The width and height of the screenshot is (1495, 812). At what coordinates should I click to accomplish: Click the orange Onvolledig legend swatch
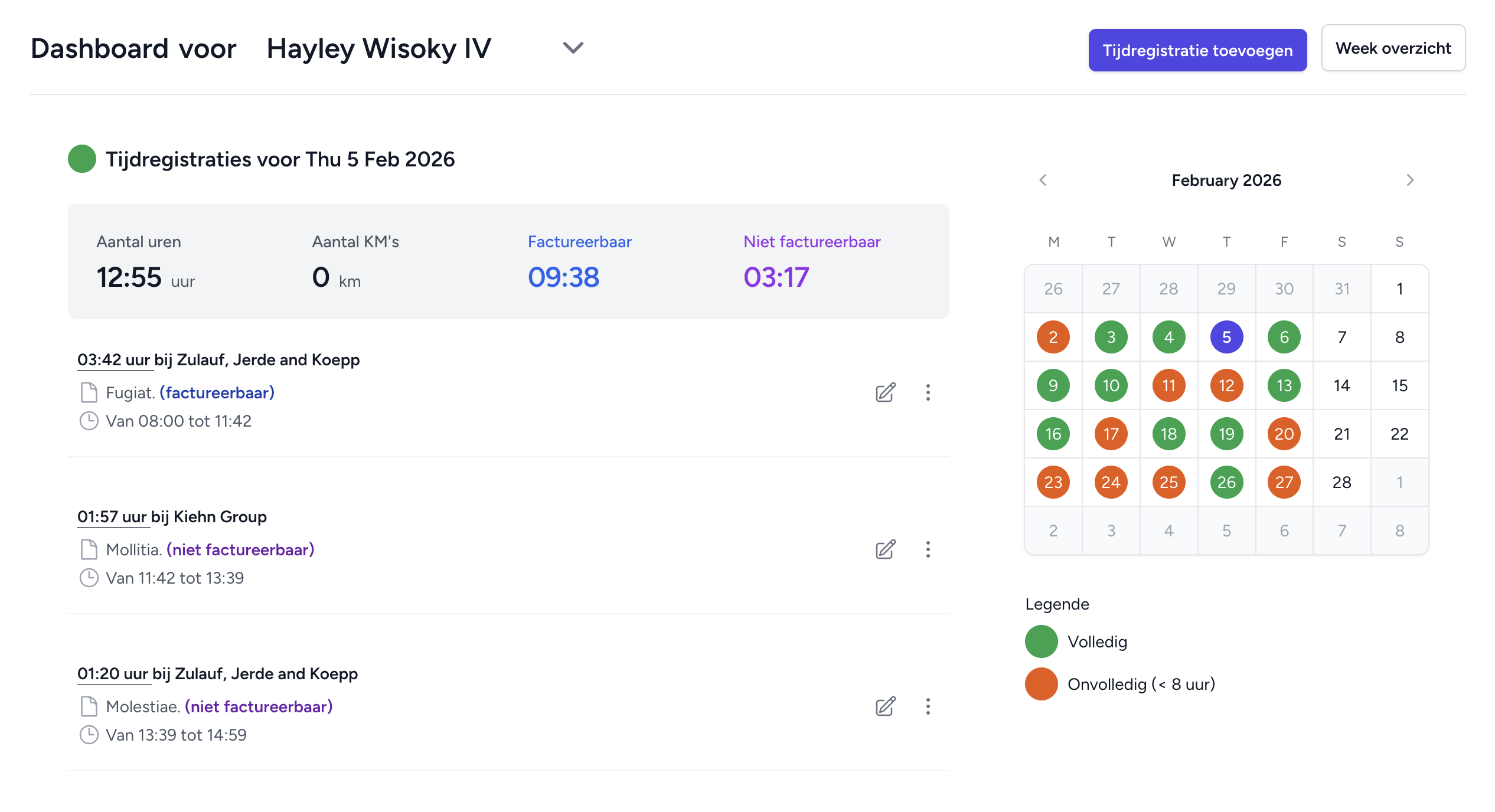click(x=1042, y=684)
